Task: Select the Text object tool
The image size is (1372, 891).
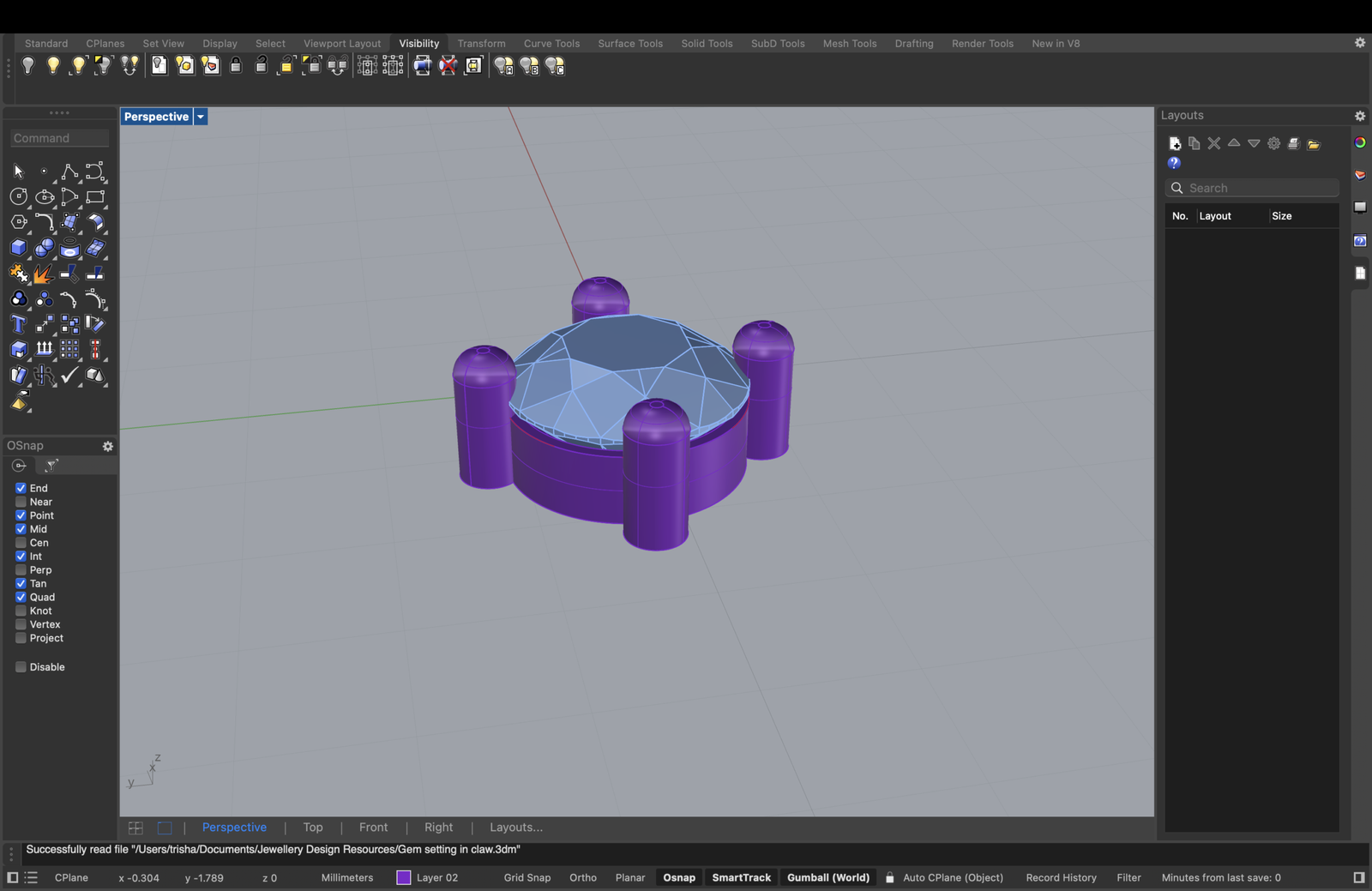Action: coord(18,324)
